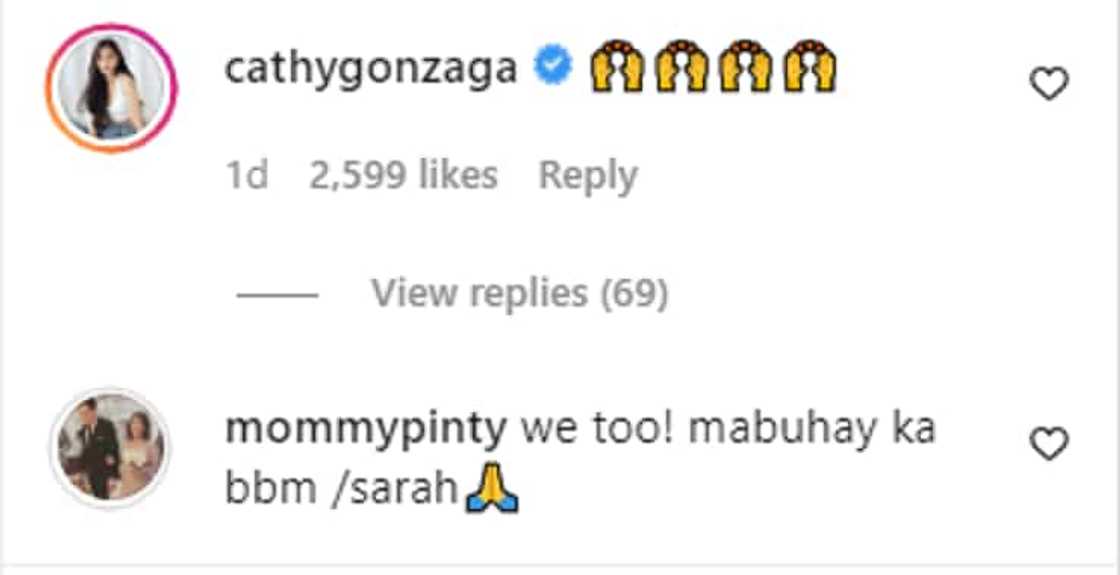Expand View replies (69)
1120x575 pixels.
[x=519, y=293]
